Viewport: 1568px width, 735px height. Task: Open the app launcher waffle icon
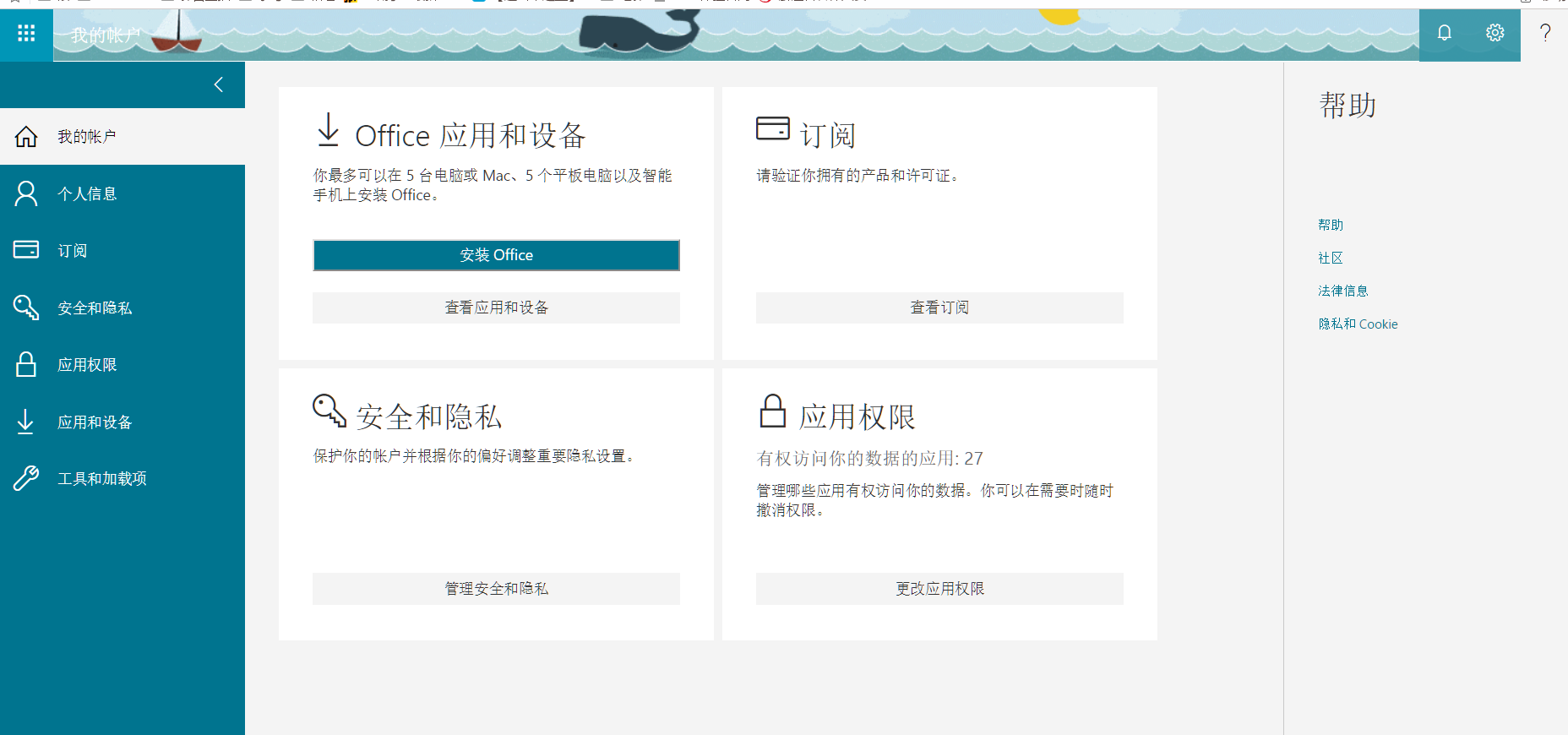click(26, 33)
